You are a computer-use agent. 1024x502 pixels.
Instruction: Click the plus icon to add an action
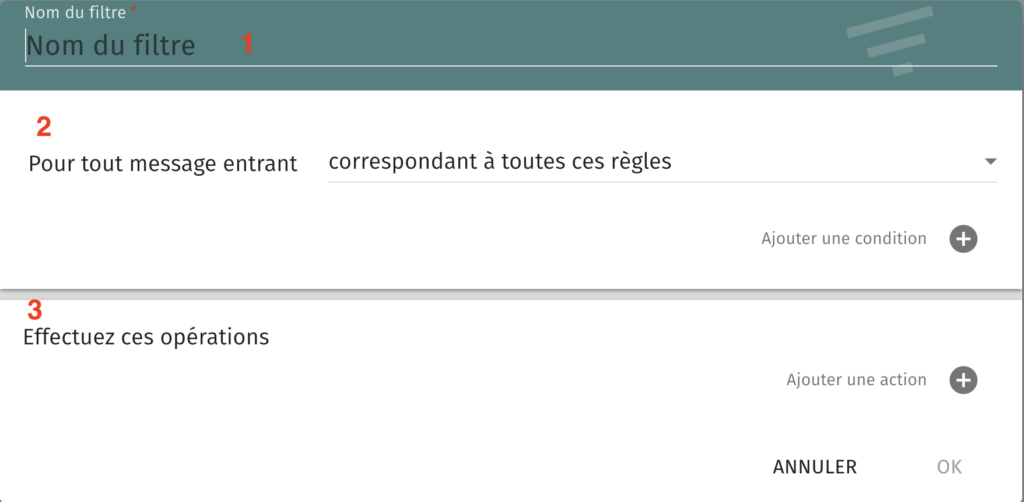click(963, 380)
